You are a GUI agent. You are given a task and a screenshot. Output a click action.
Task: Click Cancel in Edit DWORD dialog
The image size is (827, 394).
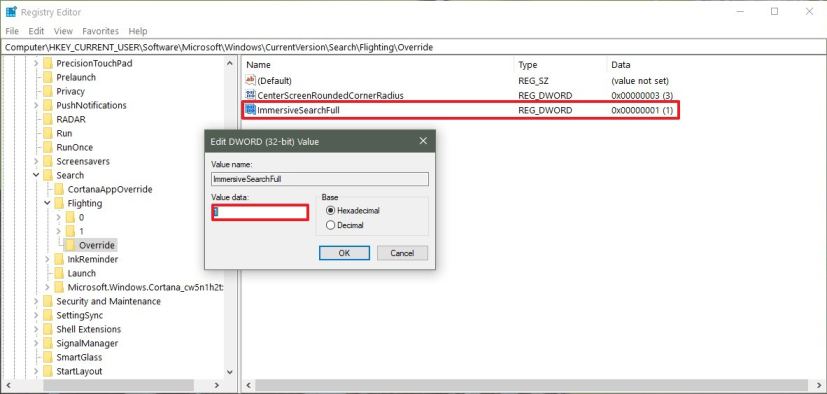point(402,253)
